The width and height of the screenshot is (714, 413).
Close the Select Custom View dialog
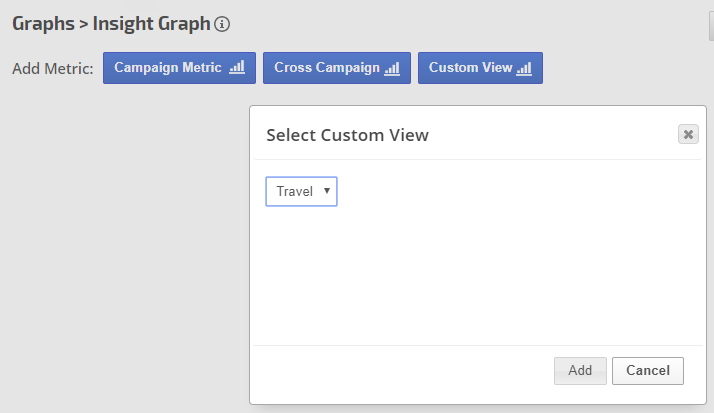(688, 134)
